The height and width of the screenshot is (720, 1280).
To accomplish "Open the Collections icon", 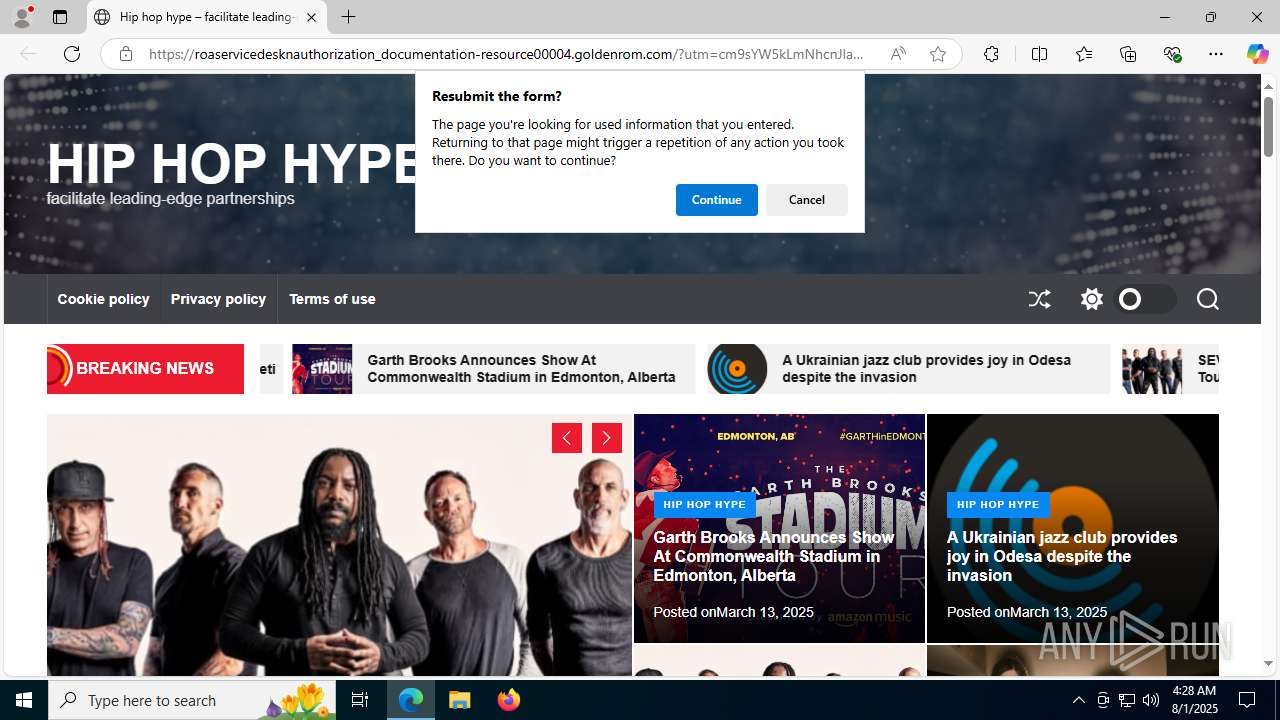I will coord(1128,54).
